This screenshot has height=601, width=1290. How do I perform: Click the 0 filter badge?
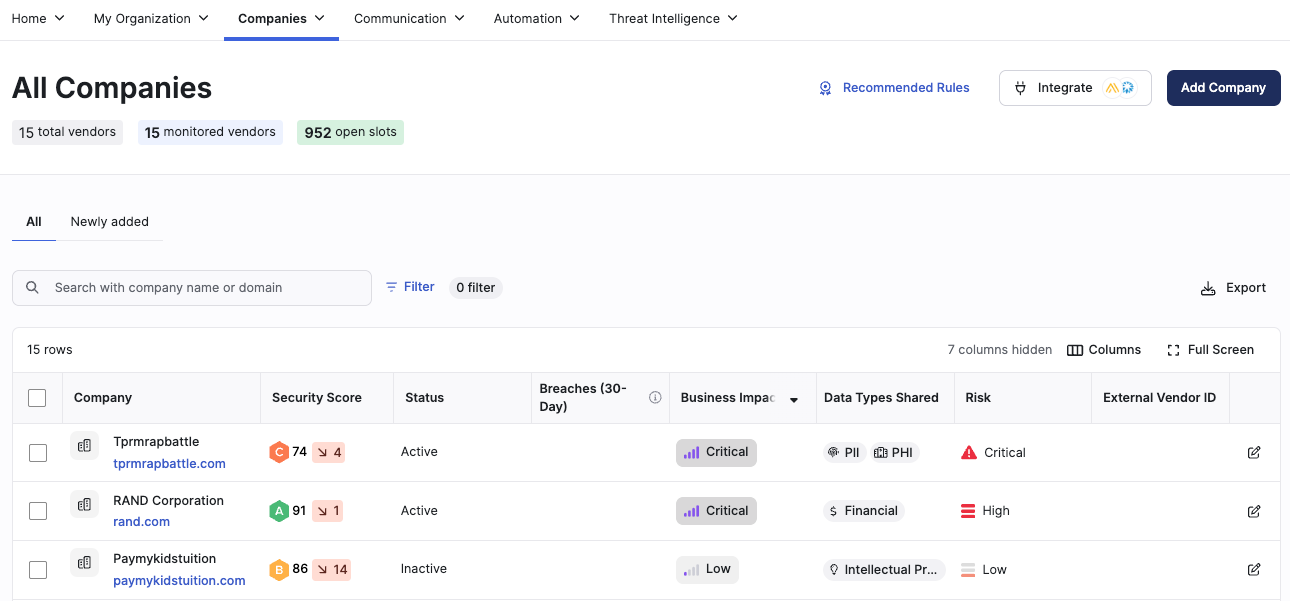[476, 288]
